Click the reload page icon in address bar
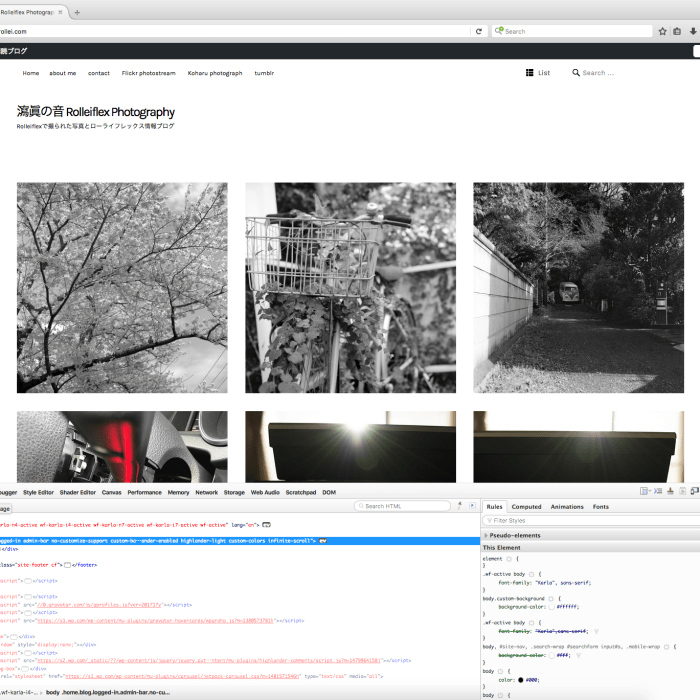Viewport: 700px width, 700px height. pyautogui.click(x=479, y=31)
